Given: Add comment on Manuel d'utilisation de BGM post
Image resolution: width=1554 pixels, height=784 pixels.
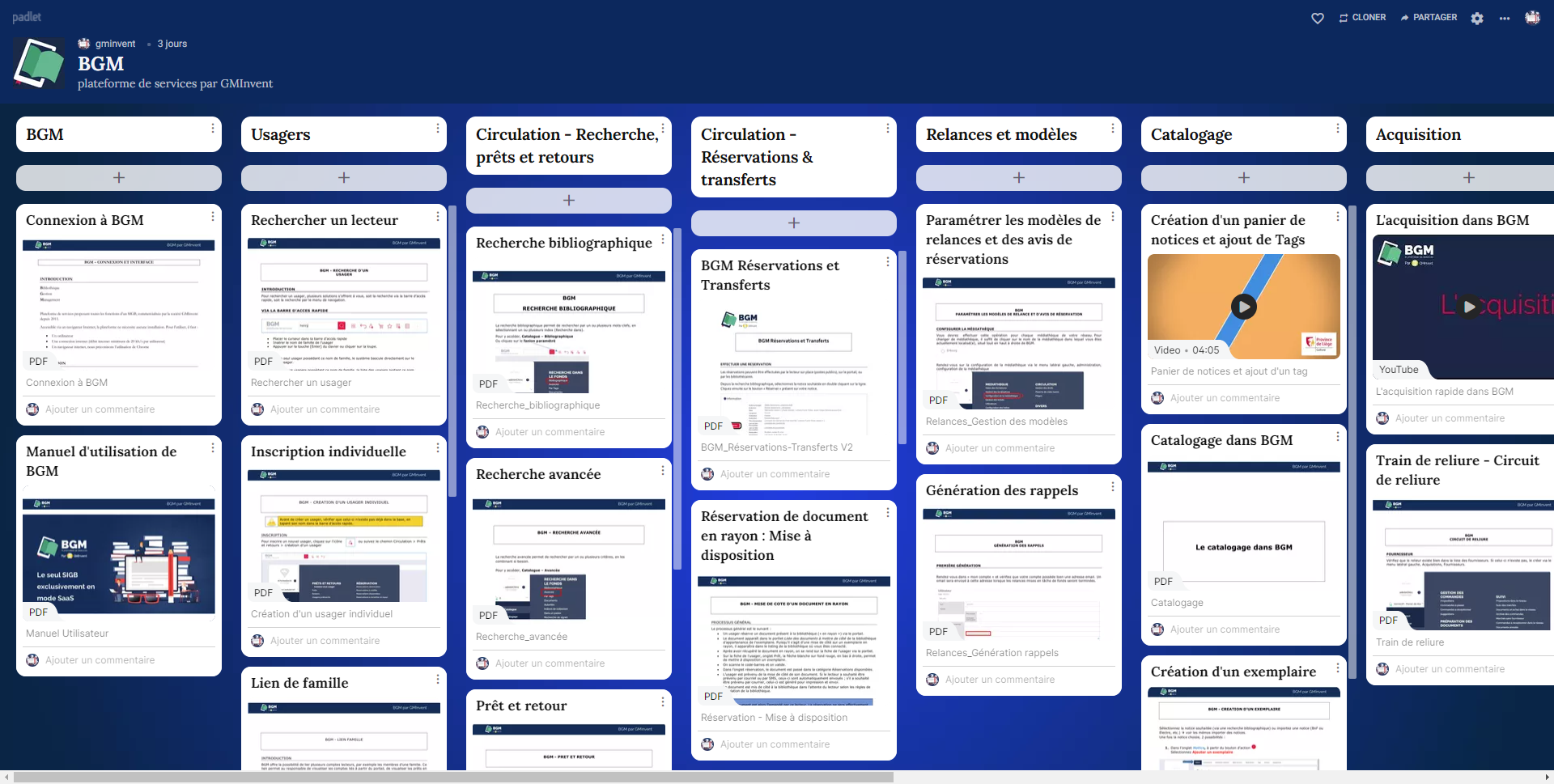Looking at the screenshot, I should point(100,660).
